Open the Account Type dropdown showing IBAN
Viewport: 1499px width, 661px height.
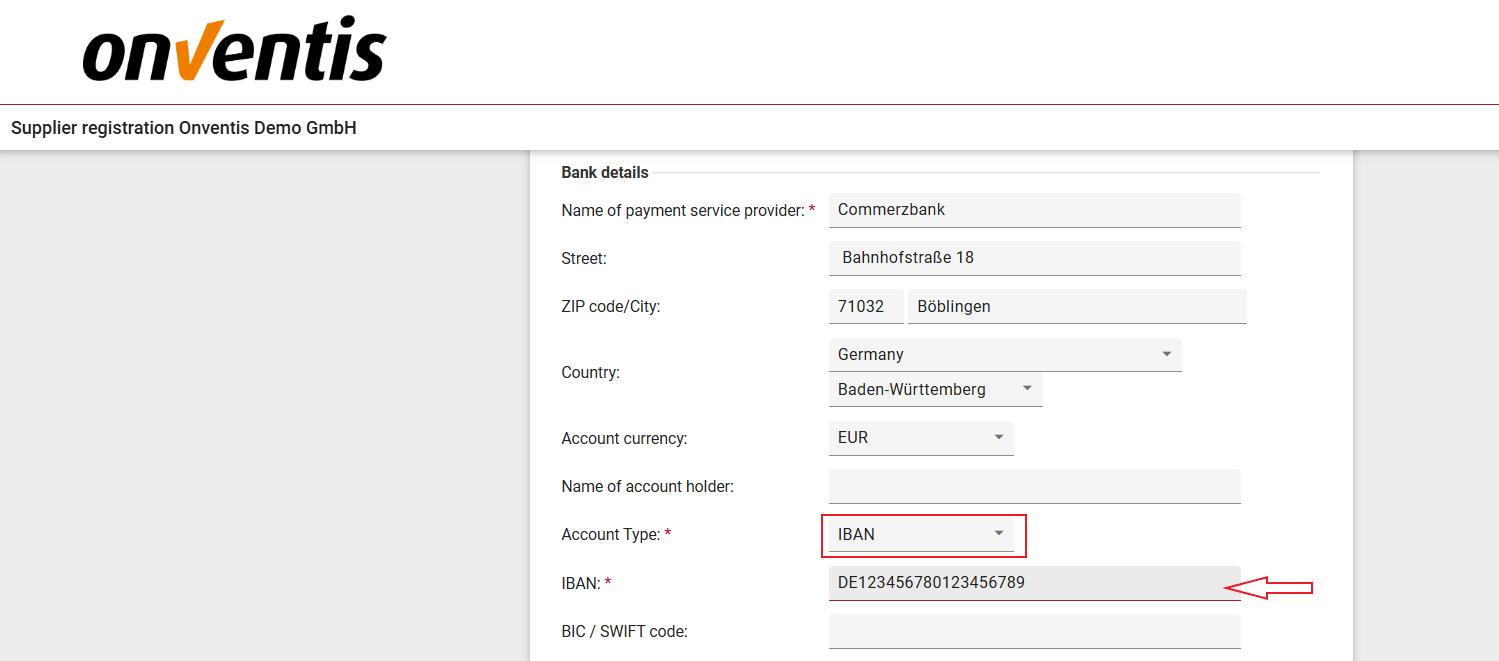(x=920, y=534)
